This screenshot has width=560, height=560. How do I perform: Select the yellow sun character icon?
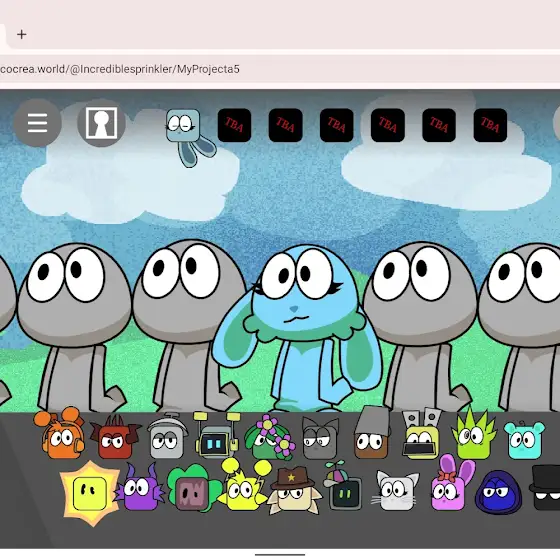pyautogui.click(x=90, y=494)
